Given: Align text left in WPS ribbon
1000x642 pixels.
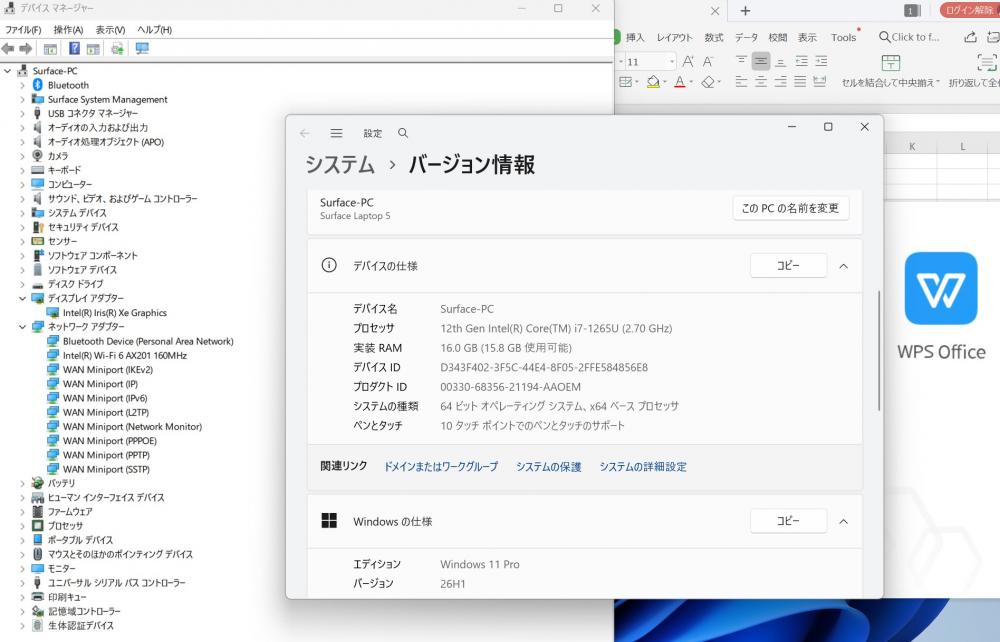Looking at the screenshot, I should tap(741, 82).
